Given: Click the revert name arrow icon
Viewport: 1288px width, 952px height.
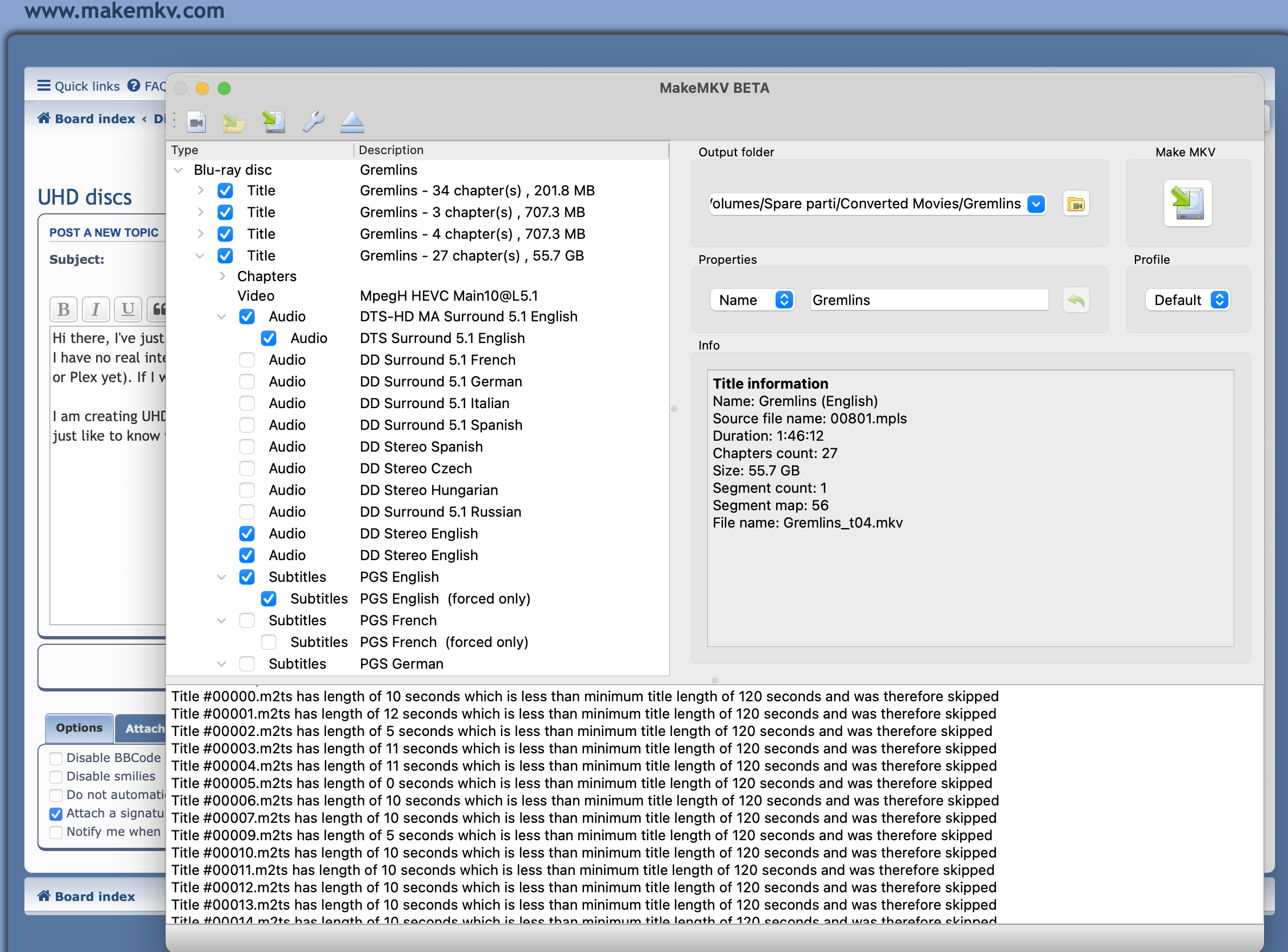Looking at the screenshot, I should pos(1075,300).
